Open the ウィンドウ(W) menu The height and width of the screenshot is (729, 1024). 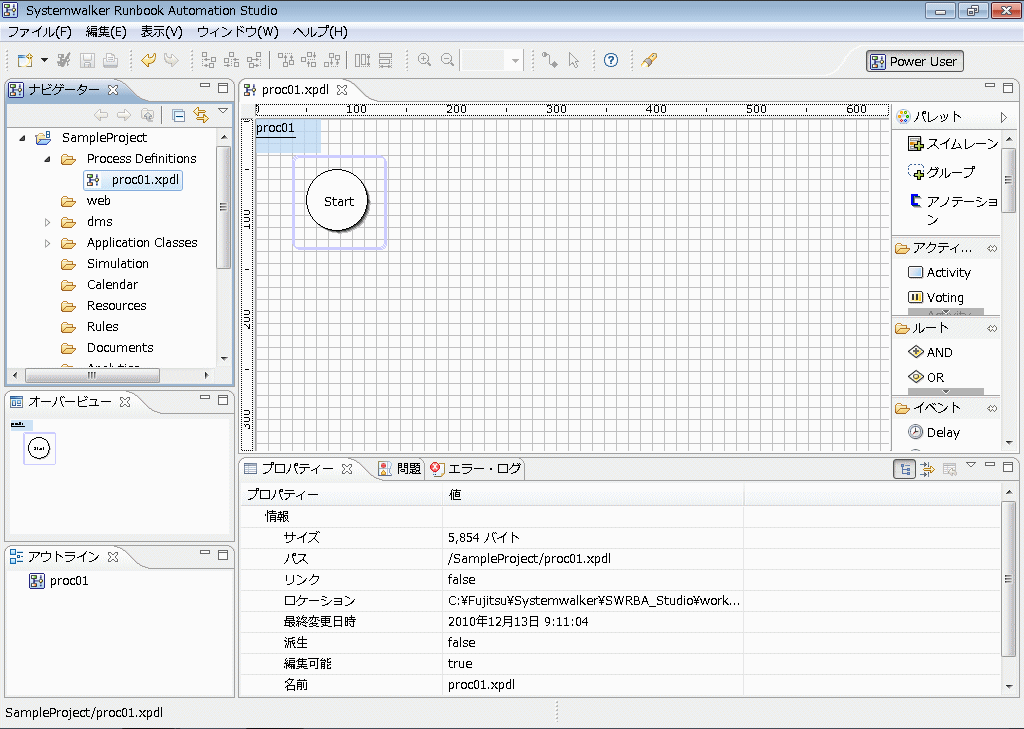coord(238,32)
